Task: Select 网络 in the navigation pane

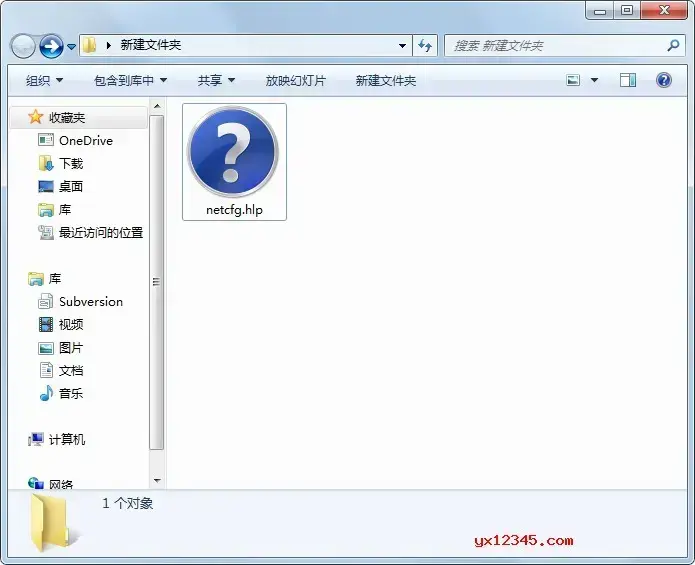Action: 61,484
